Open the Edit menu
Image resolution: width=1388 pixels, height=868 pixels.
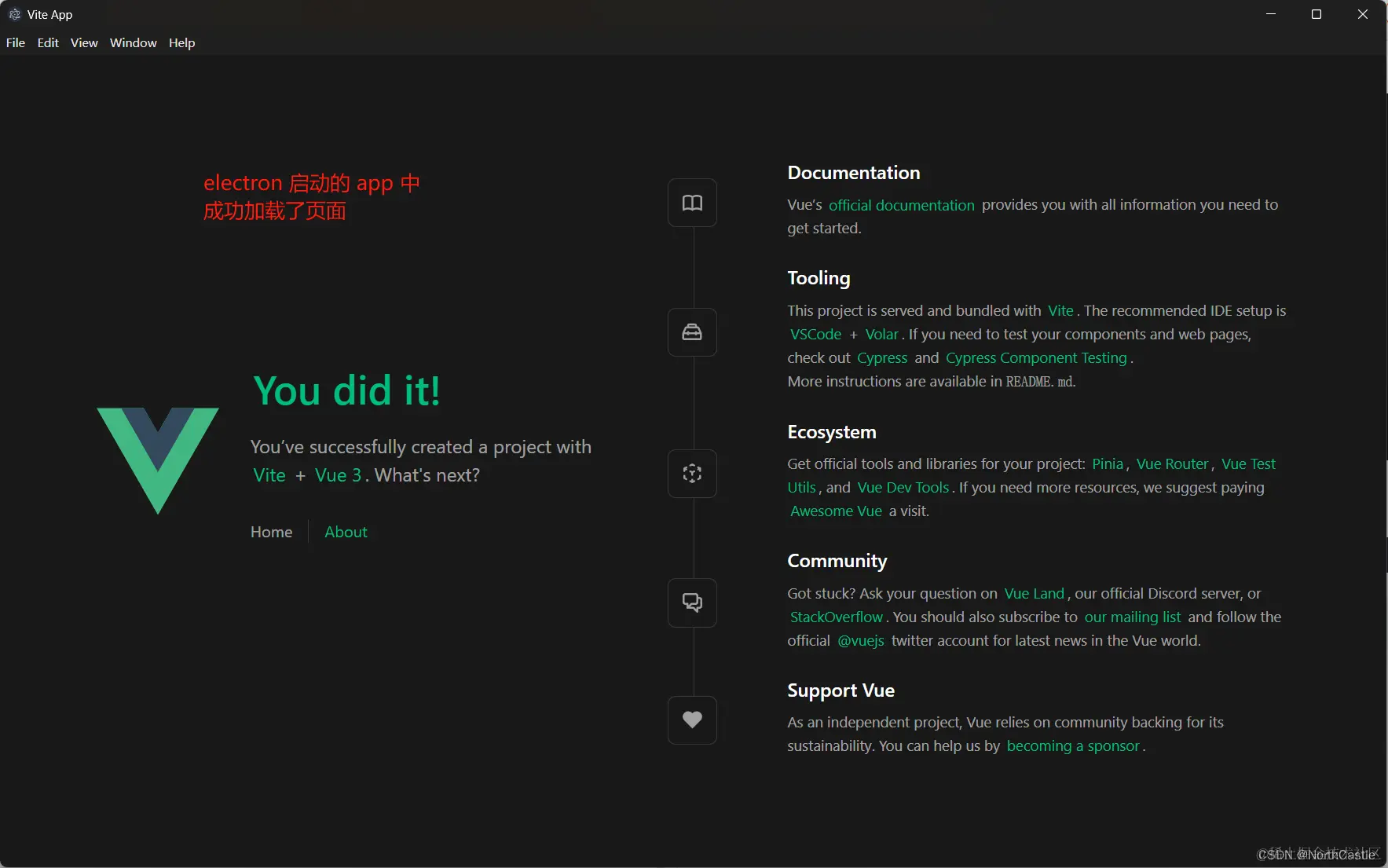pos(48,42)
